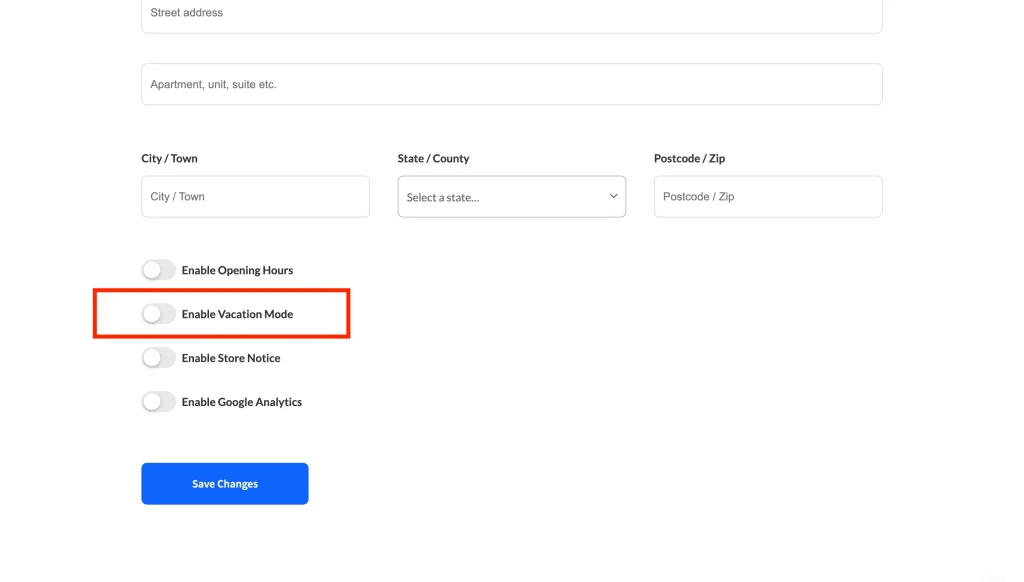Image resolution: width=1024 pixels, height=582 pixels.
Task: Click the City / Town field label
Action: click(x=169, y=158)
